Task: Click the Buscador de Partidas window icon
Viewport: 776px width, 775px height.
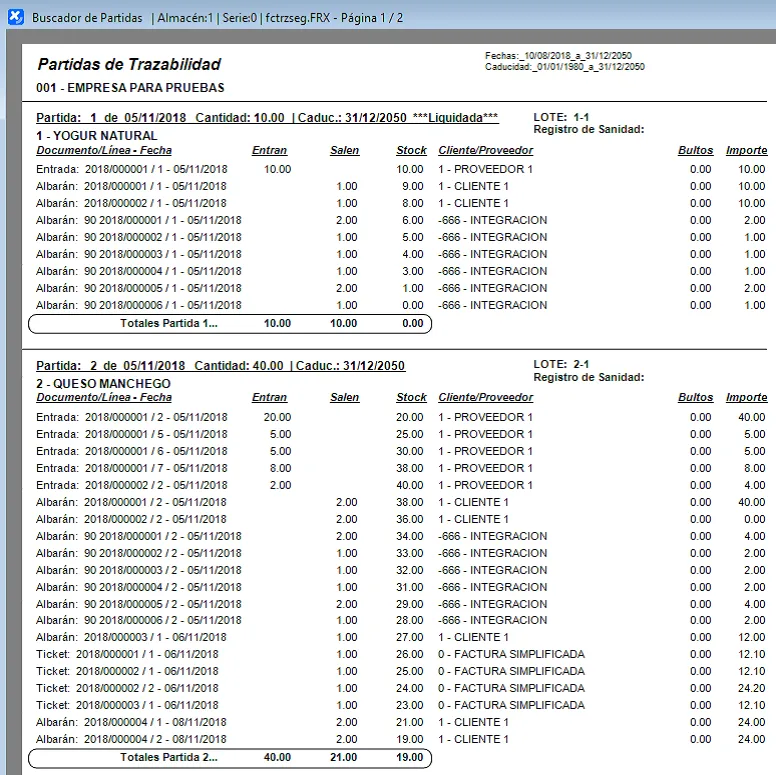Action: click(15, 18)
